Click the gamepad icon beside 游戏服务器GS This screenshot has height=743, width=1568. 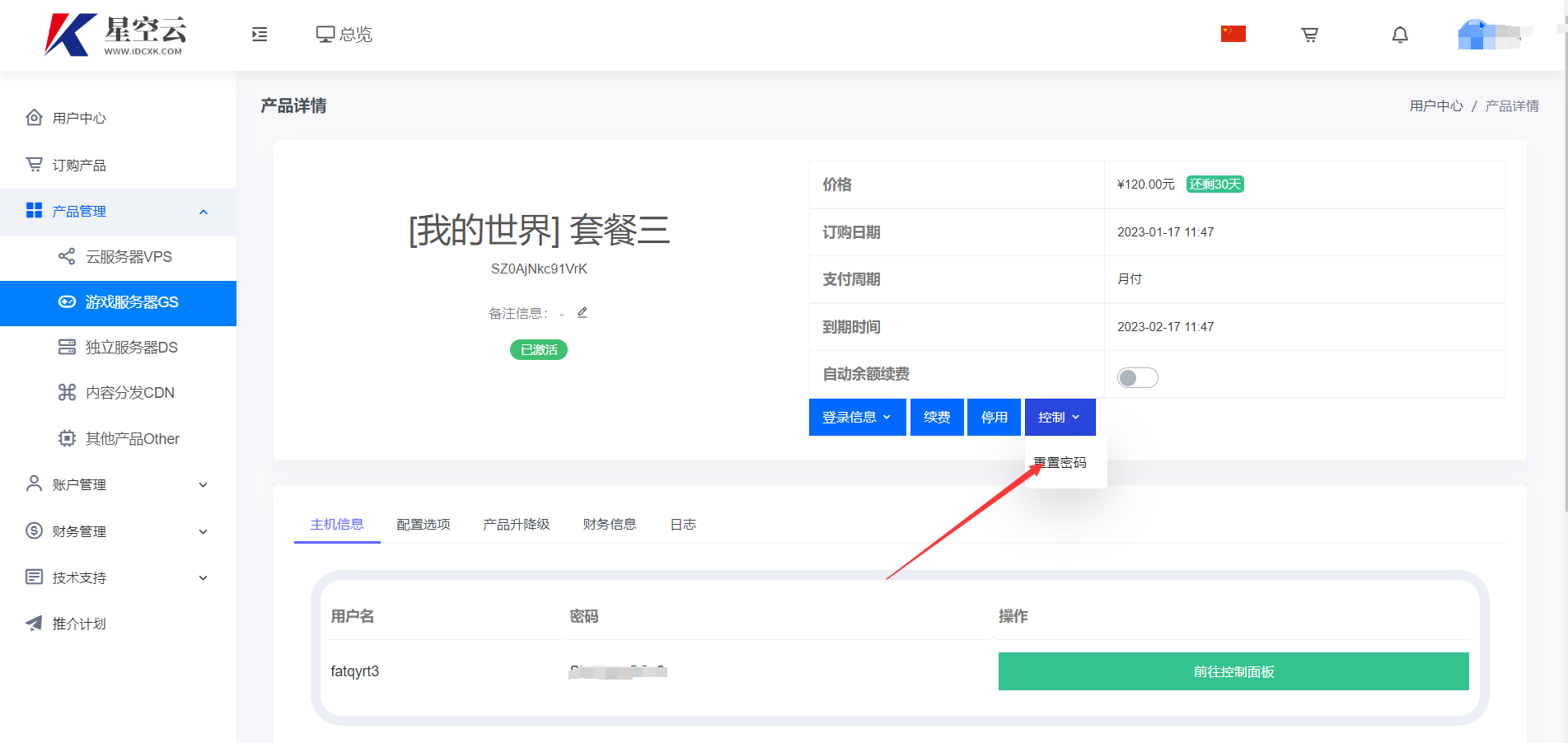click(67, 301)
